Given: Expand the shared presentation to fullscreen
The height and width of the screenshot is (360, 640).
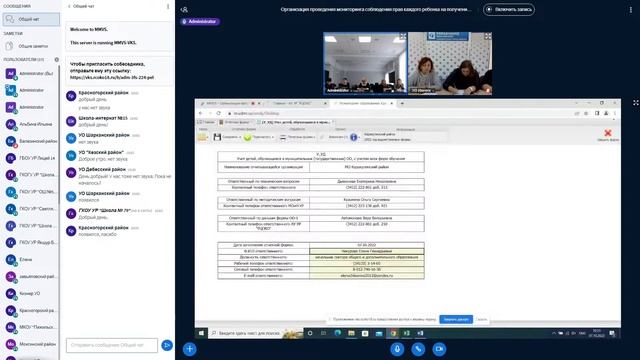Looking at the screenshot, I should [x=636, y=103].
